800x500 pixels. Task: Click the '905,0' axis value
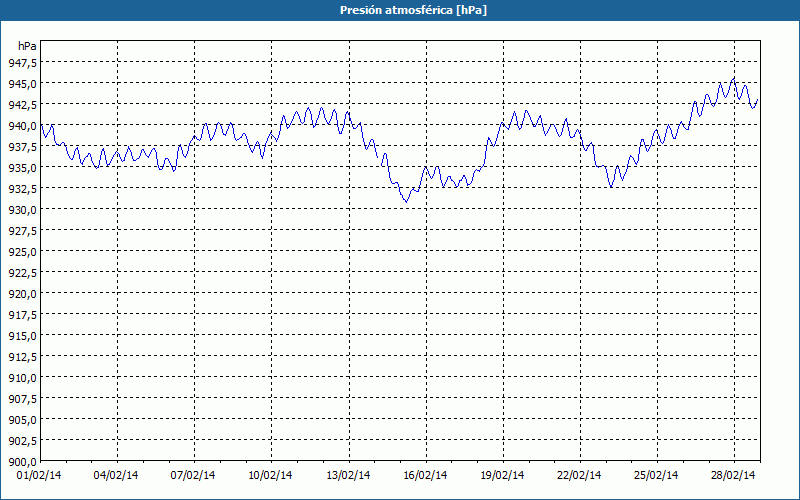click(x=23, y=419)
